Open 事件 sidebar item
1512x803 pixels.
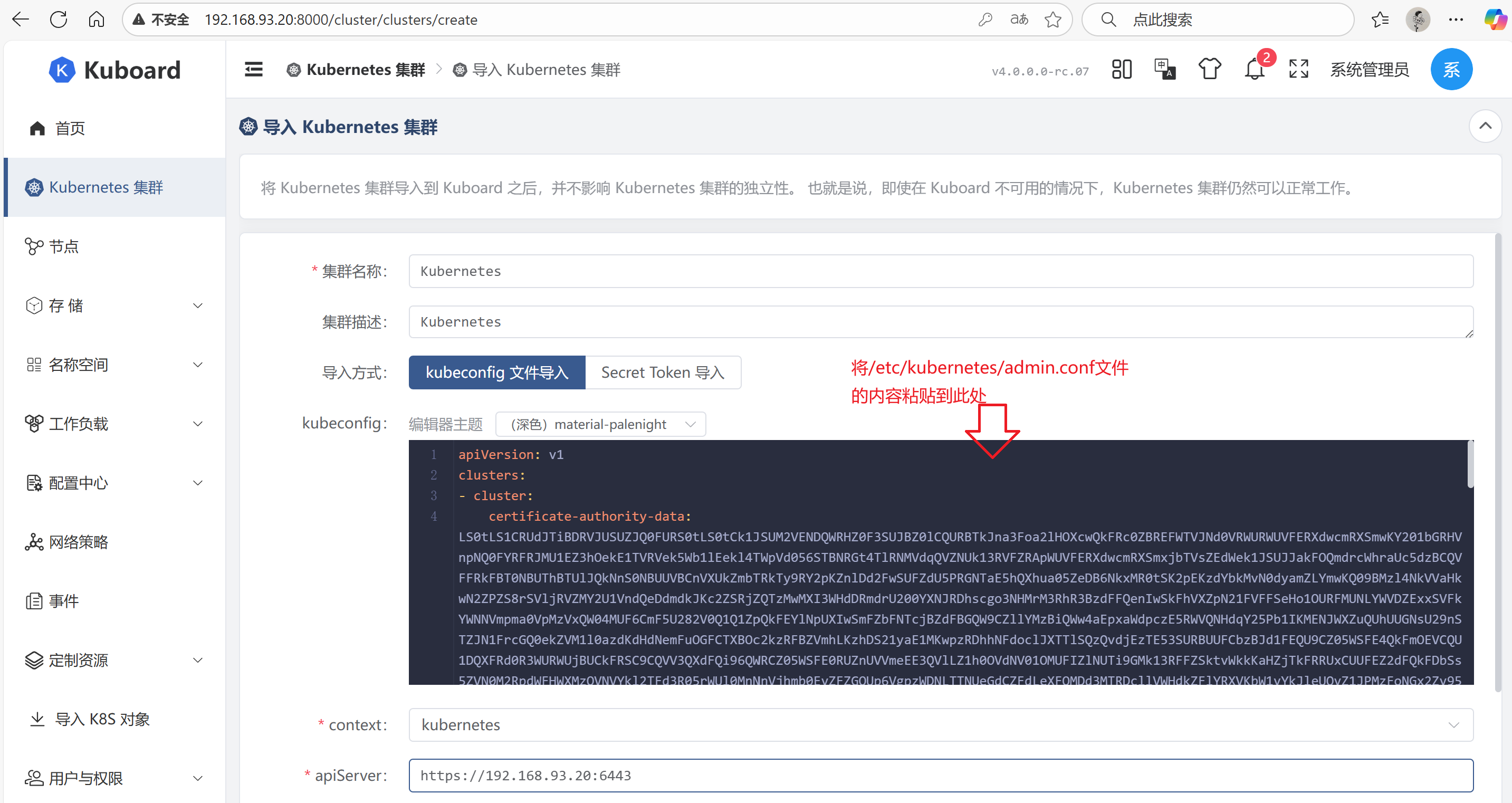(115, 601)
